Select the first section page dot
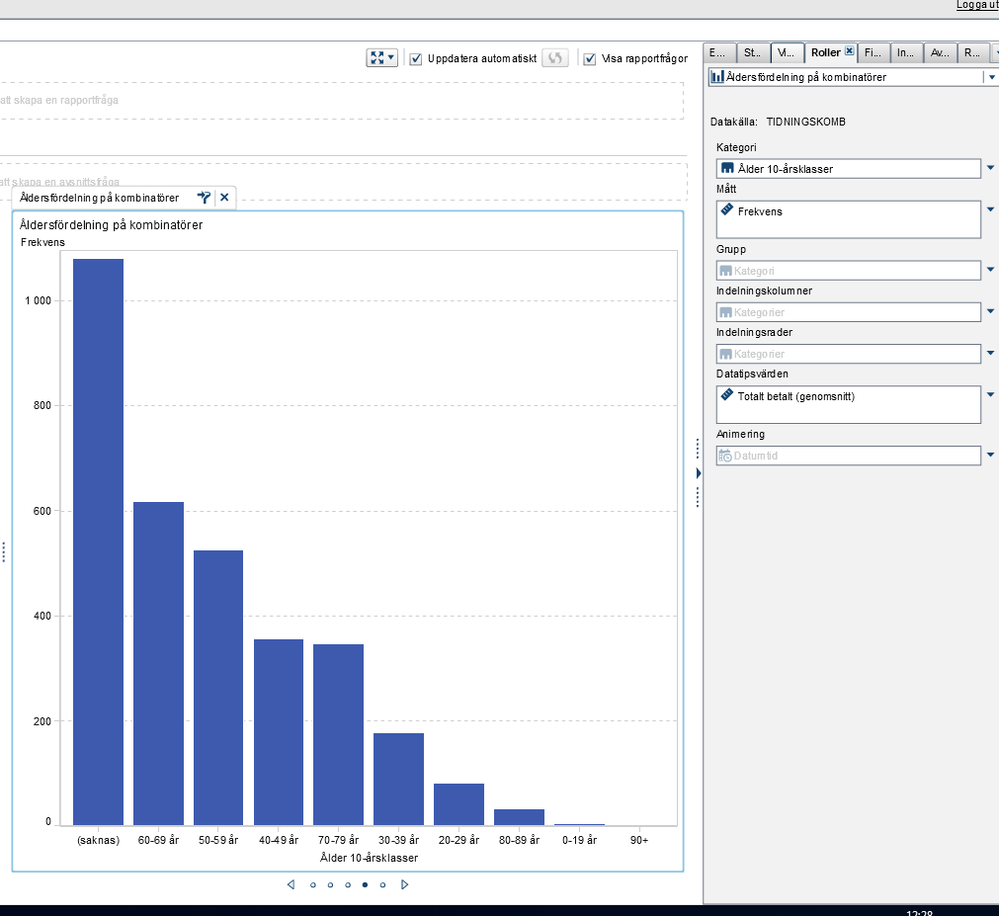Screen dimensions: 999x916 (313, 885)
